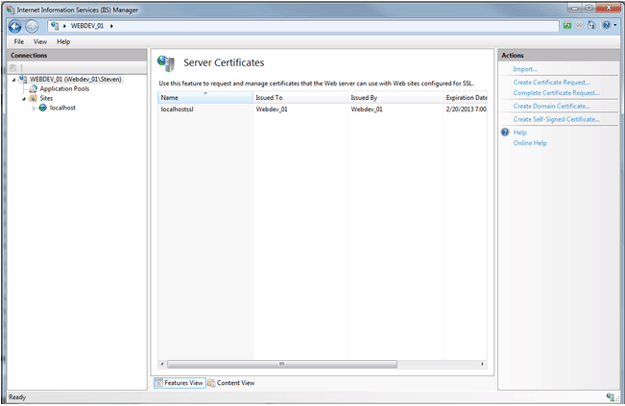Click the server icon in the address bar

point(55,26)
